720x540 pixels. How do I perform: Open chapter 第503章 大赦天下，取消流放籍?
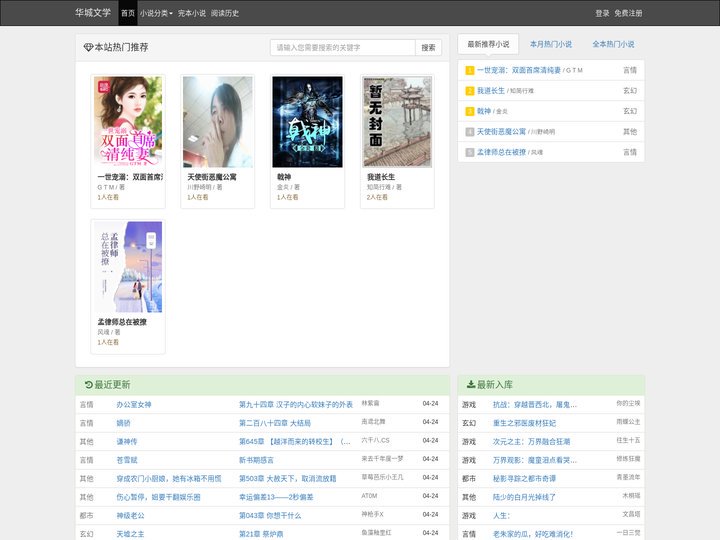(x=287, y=478)
